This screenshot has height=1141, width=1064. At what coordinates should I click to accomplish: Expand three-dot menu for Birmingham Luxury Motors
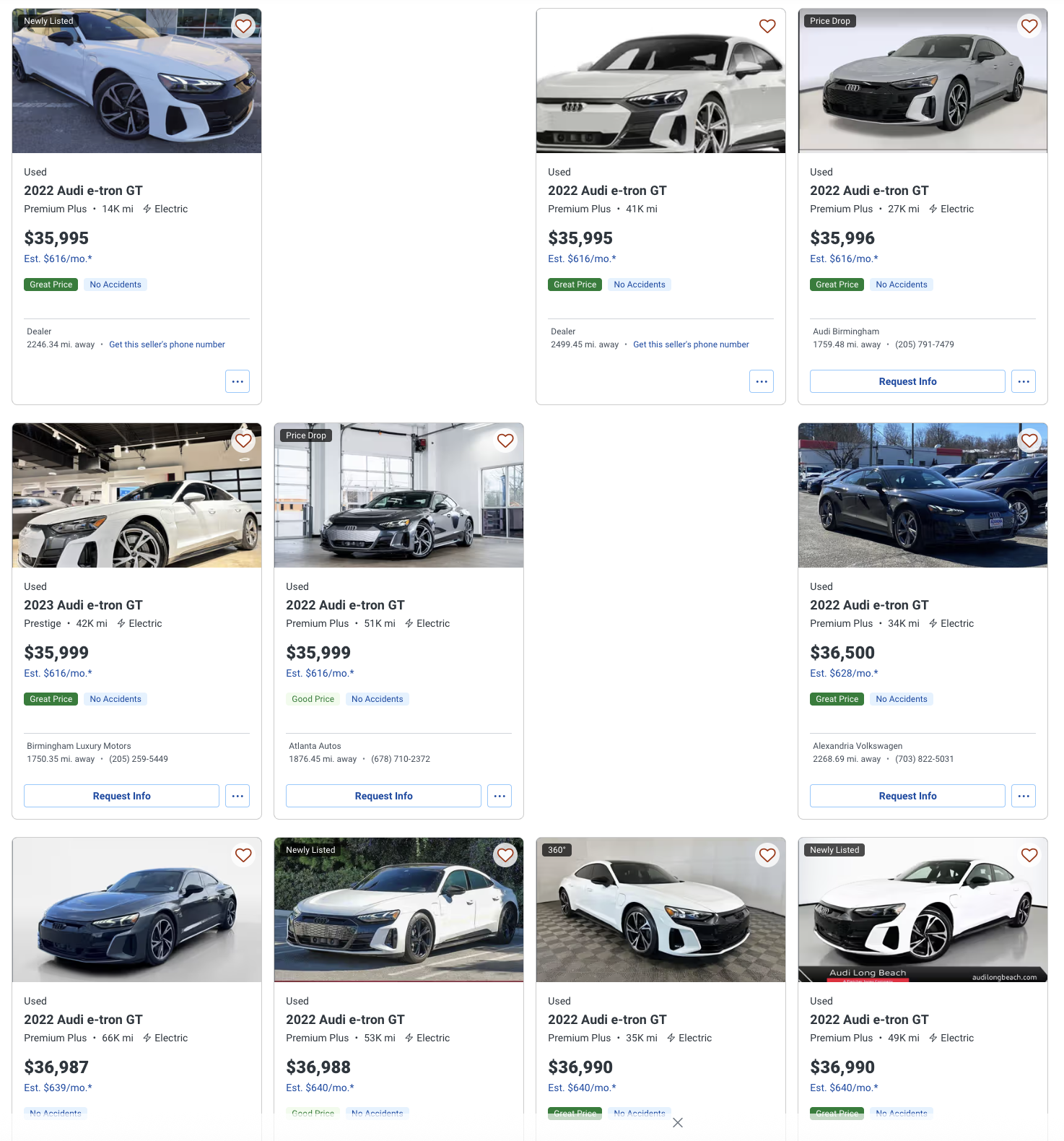coord(237,796)
